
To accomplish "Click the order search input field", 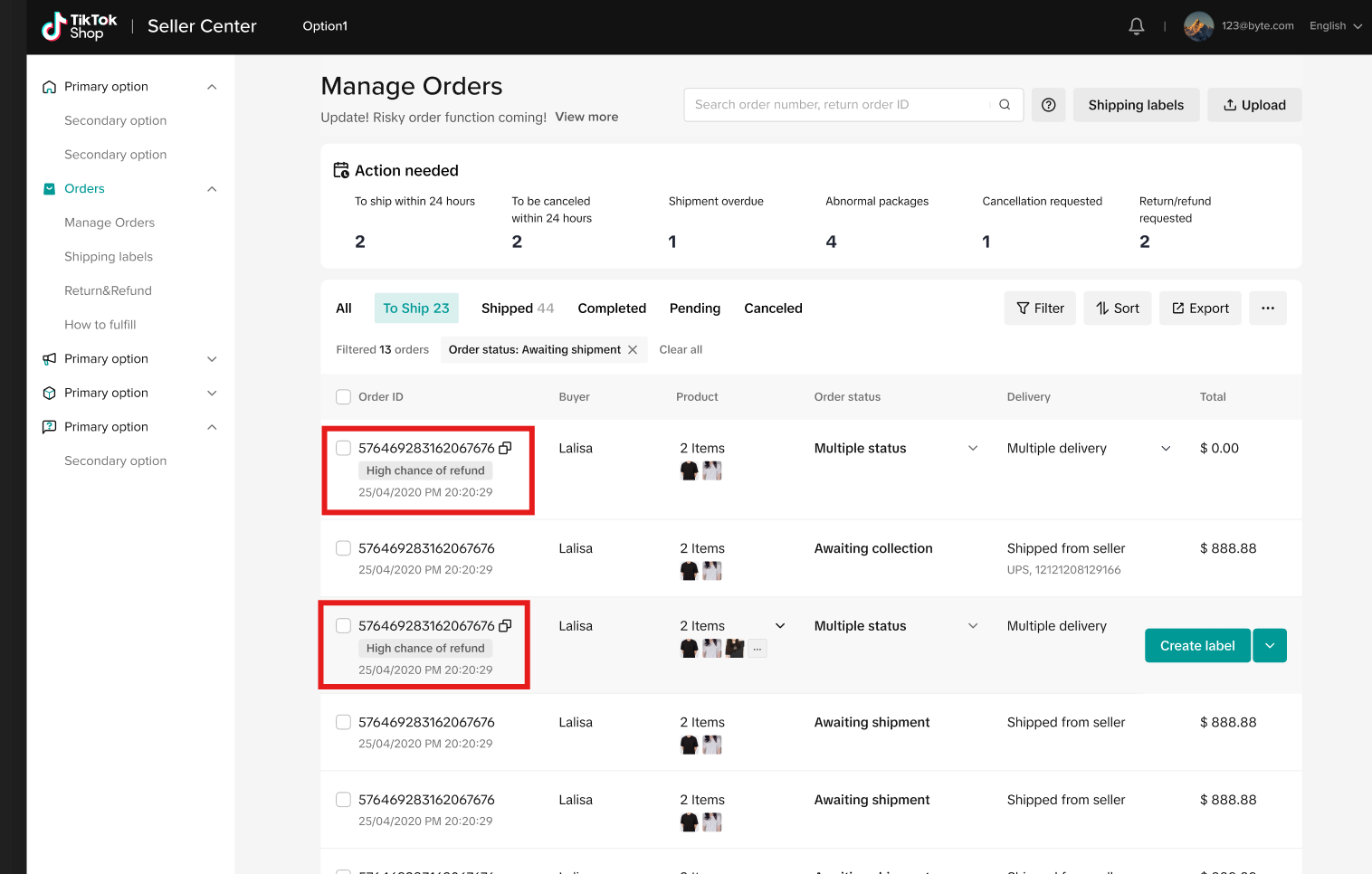I will (x=837, y=105).
